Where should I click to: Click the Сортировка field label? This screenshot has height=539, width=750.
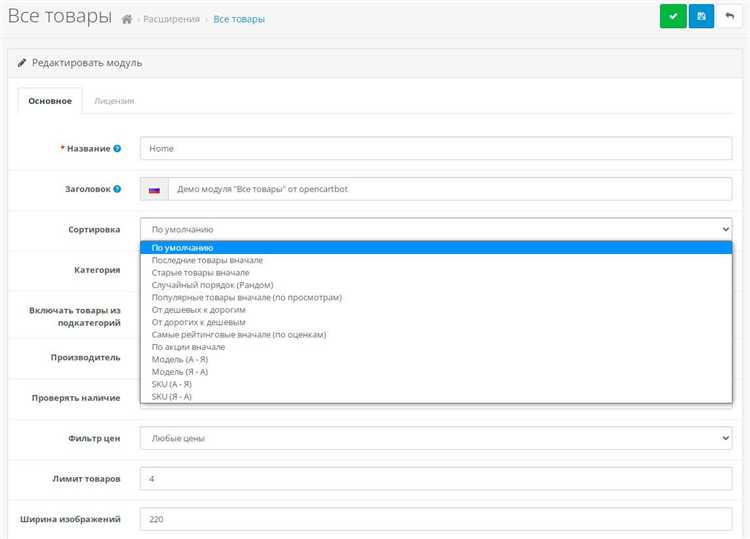click(x=94, y=230)
